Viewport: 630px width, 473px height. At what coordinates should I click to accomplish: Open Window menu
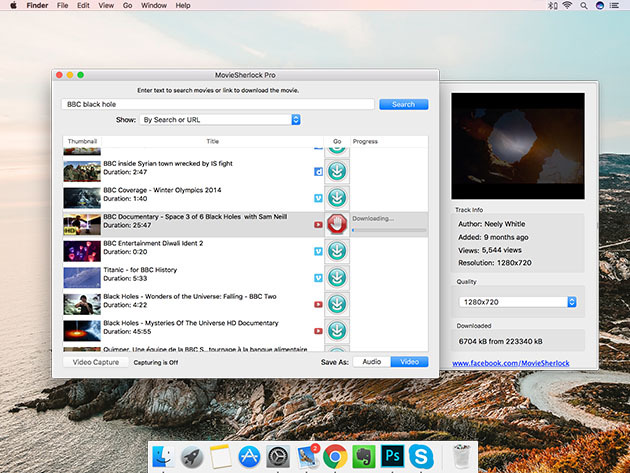(x=154, y=6)
